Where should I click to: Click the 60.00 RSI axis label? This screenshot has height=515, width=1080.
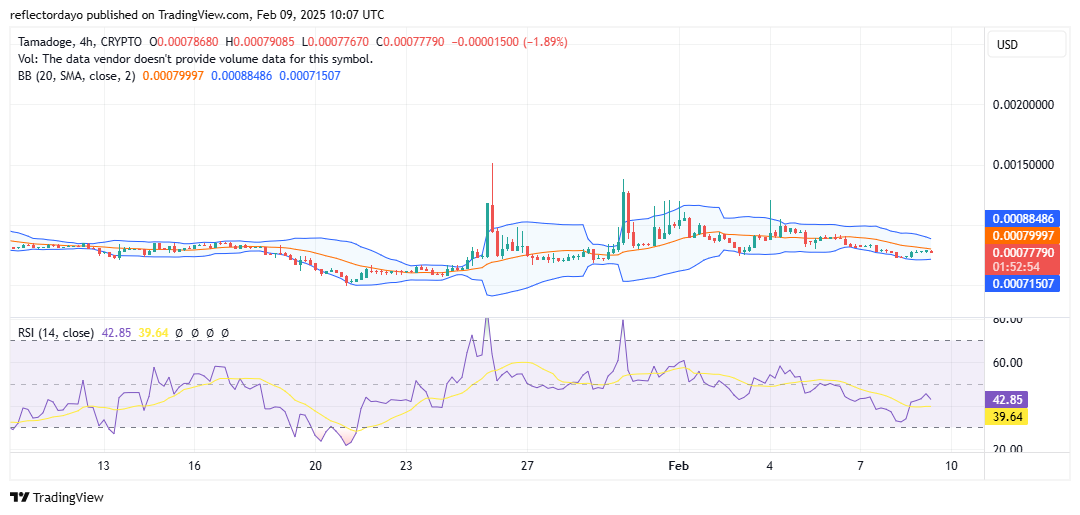(x=1008, y=363)
